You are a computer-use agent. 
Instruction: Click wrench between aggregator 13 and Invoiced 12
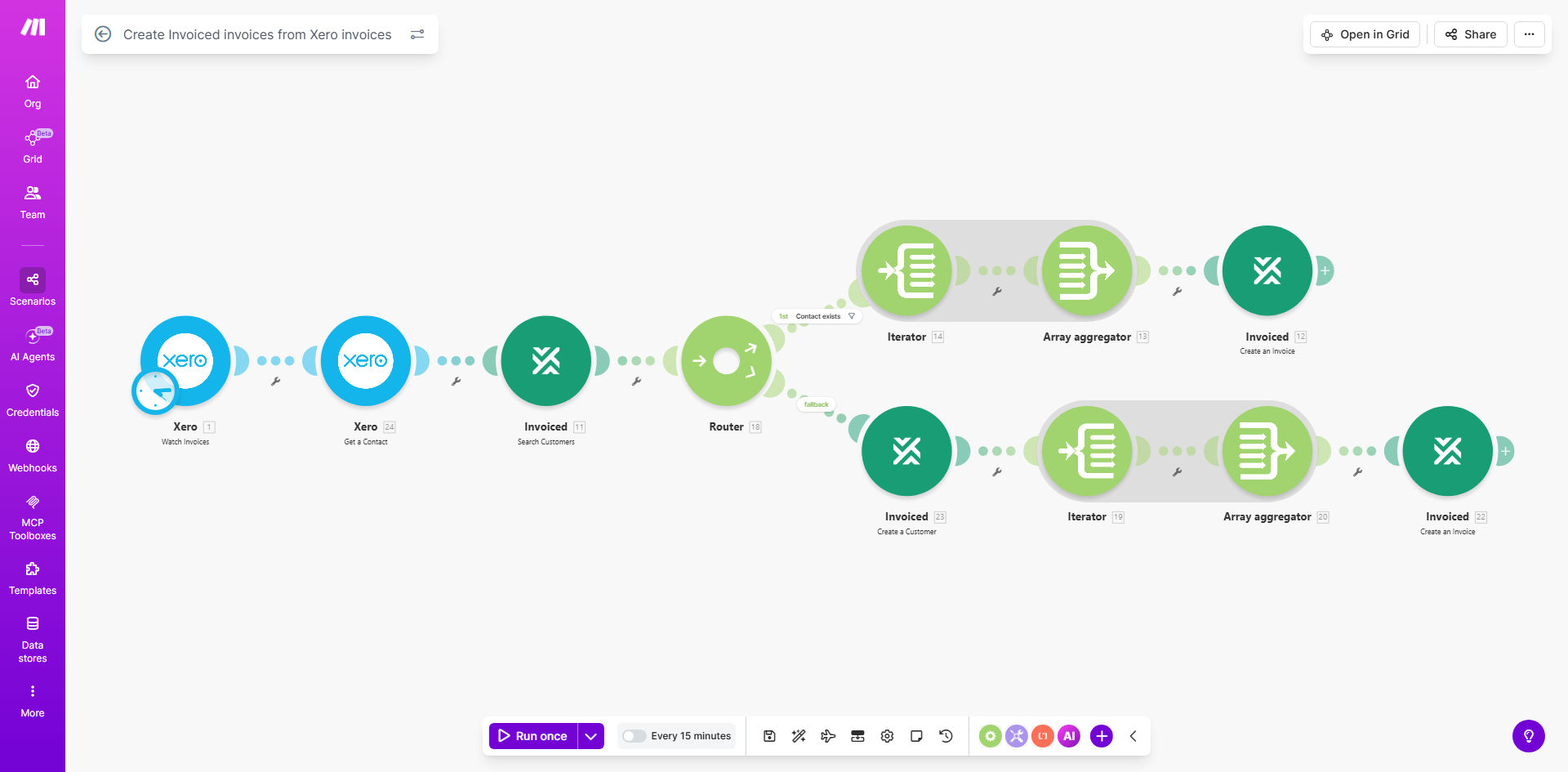(x=1178, y=292)
